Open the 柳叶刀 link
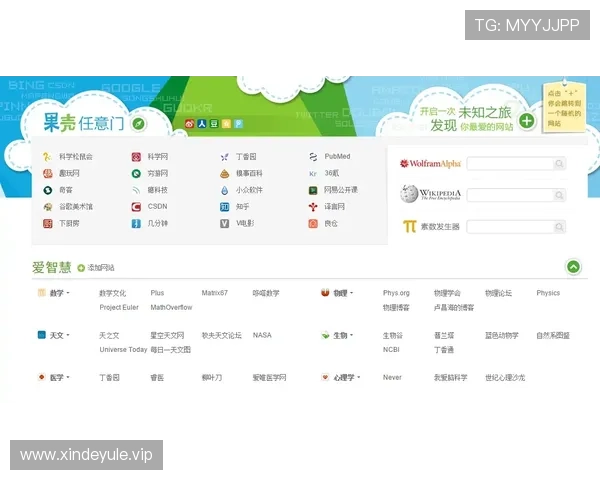 (x=212, y=377)
